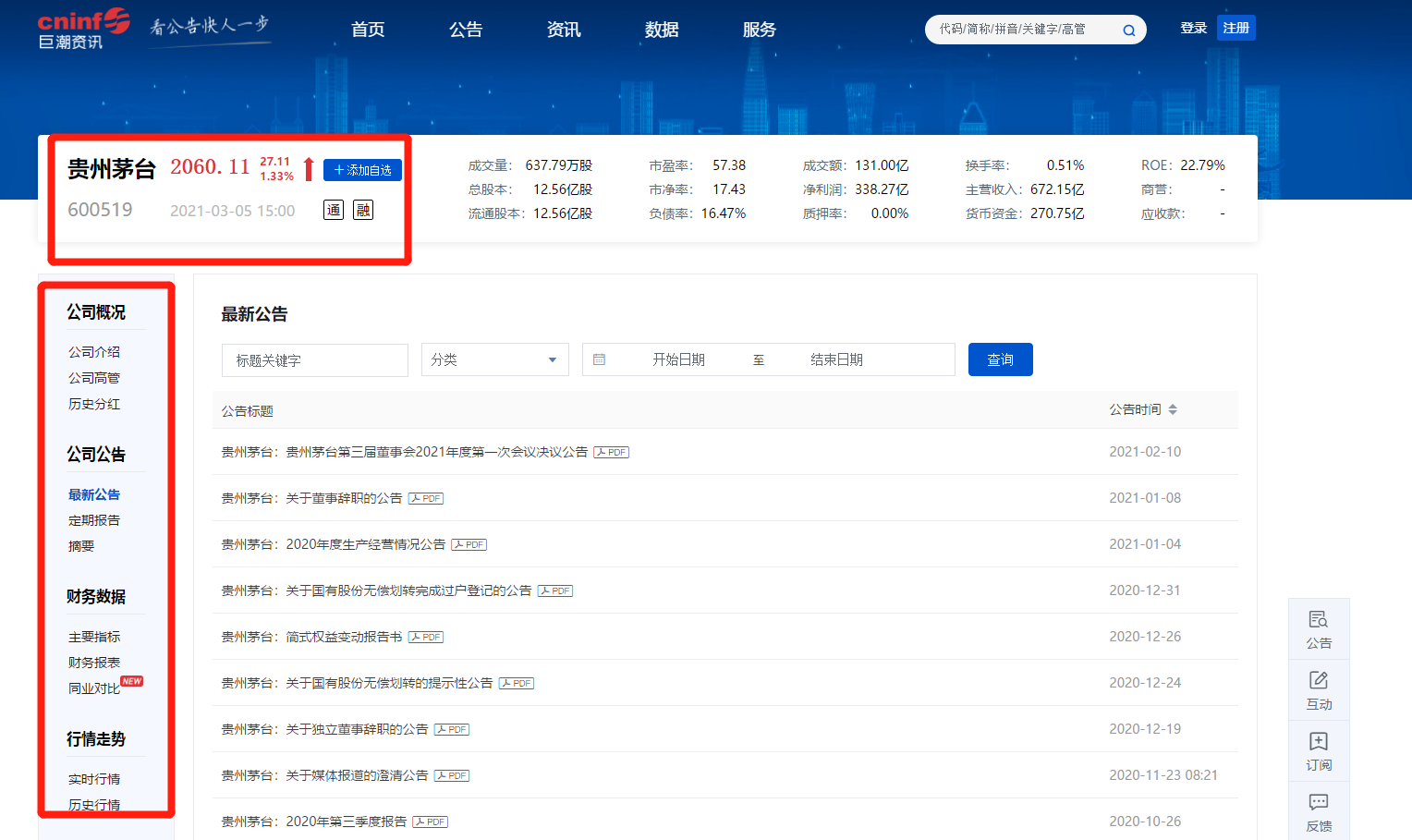Screen dimensions: 1412x840
Task: Open PDF icon for 2020年度生产经营情况公告
Action: (469, 544)
